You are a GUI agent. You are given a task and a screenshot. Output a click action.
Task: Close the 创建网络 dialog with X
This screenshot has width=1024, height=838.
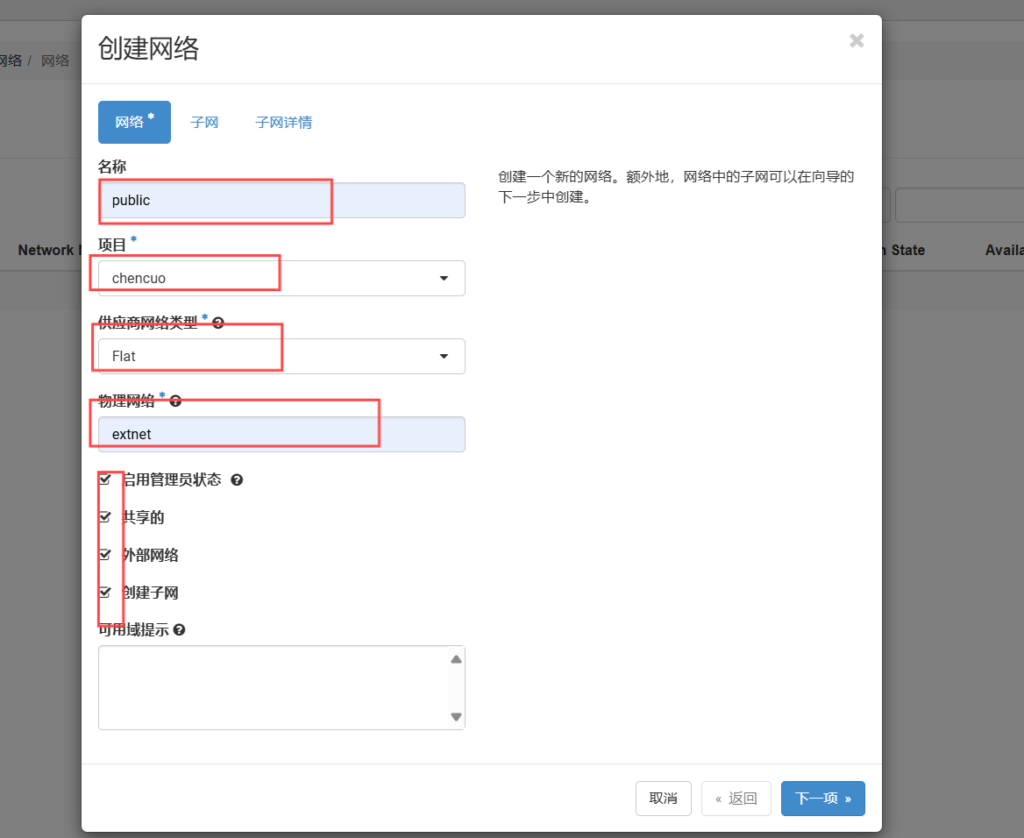[x=856, y=41]
